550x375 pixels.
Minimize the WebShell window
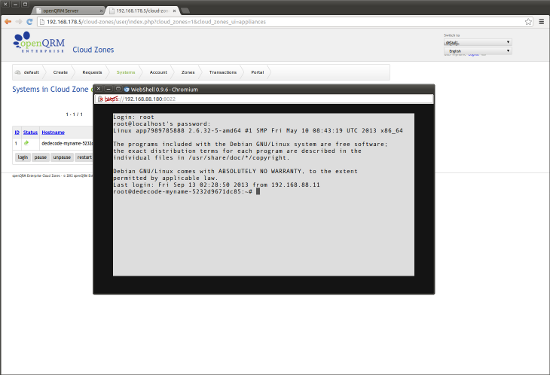(x=108, y=89)
